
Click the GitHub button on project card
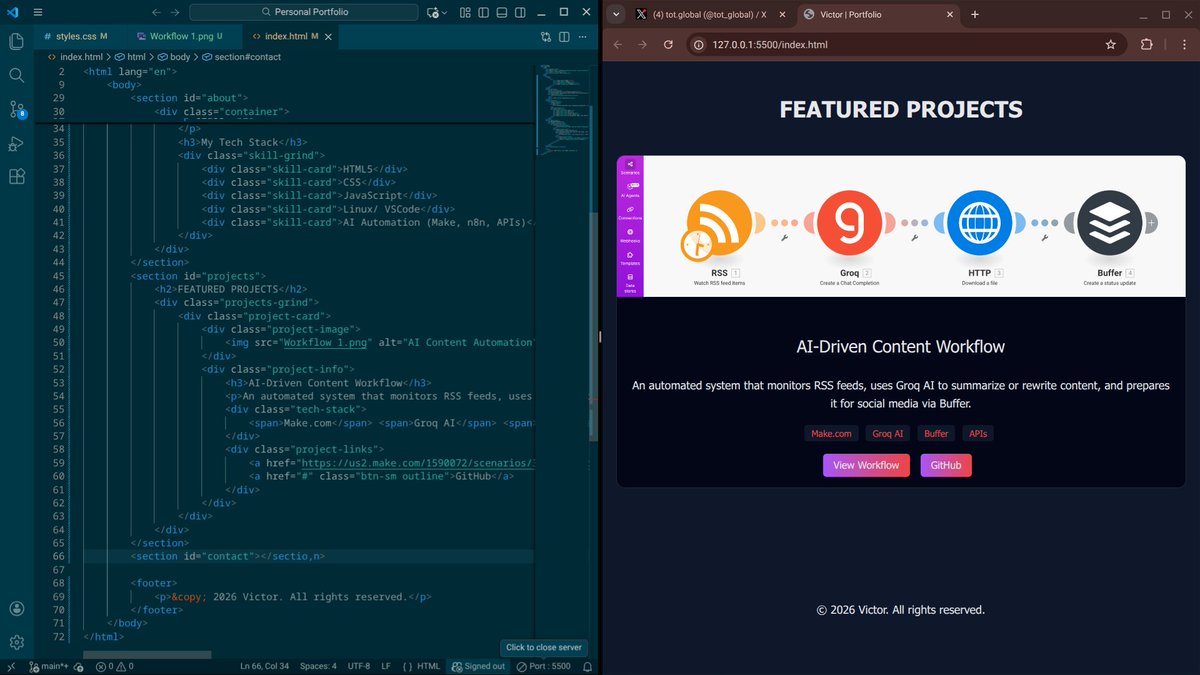pyautogui.click(x=946, y=465)
